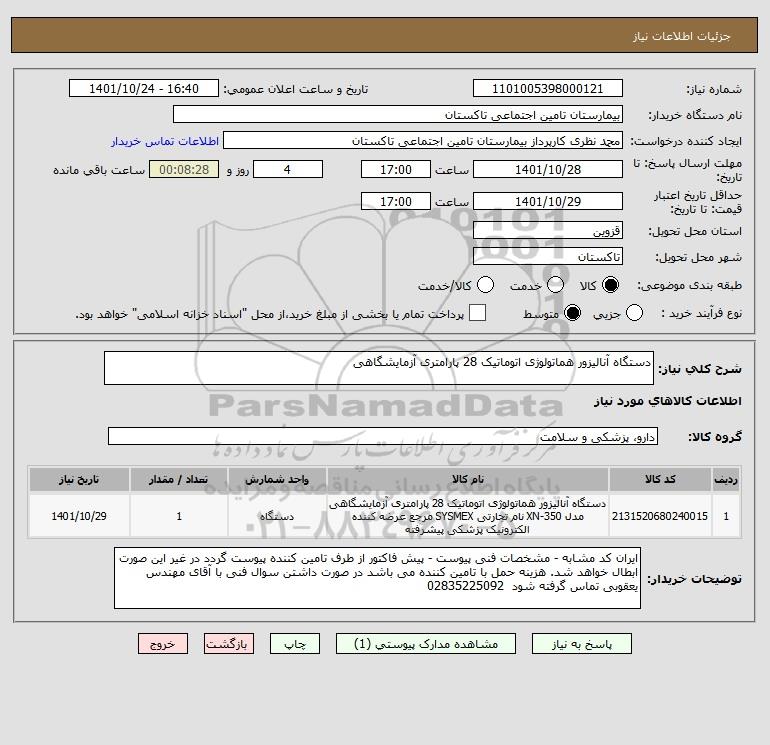Click the پاسخ به نیاز button

click(x=582, y=644)
